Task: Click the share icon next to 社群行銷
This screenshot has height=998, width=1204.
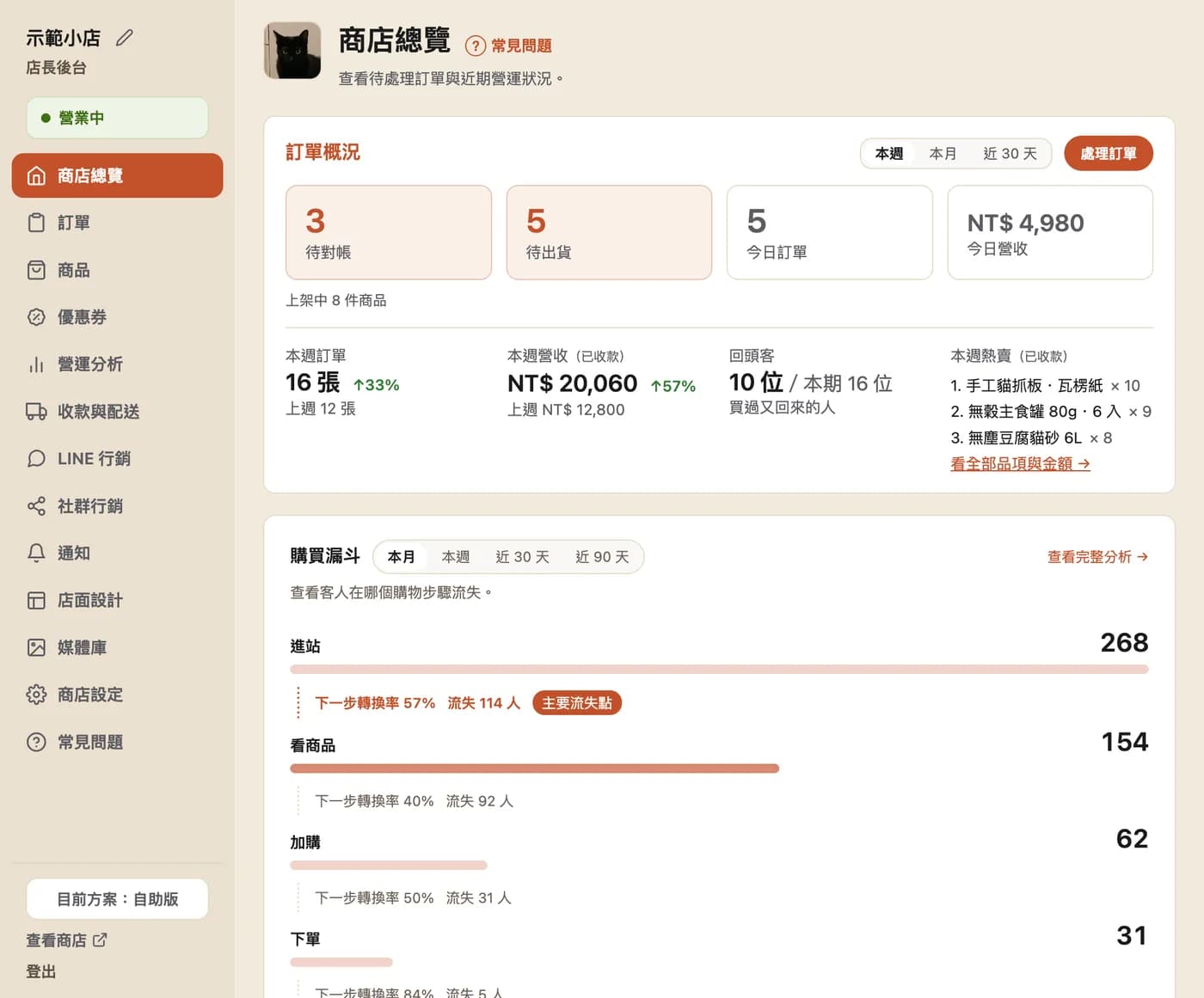Action: (36, 506)
